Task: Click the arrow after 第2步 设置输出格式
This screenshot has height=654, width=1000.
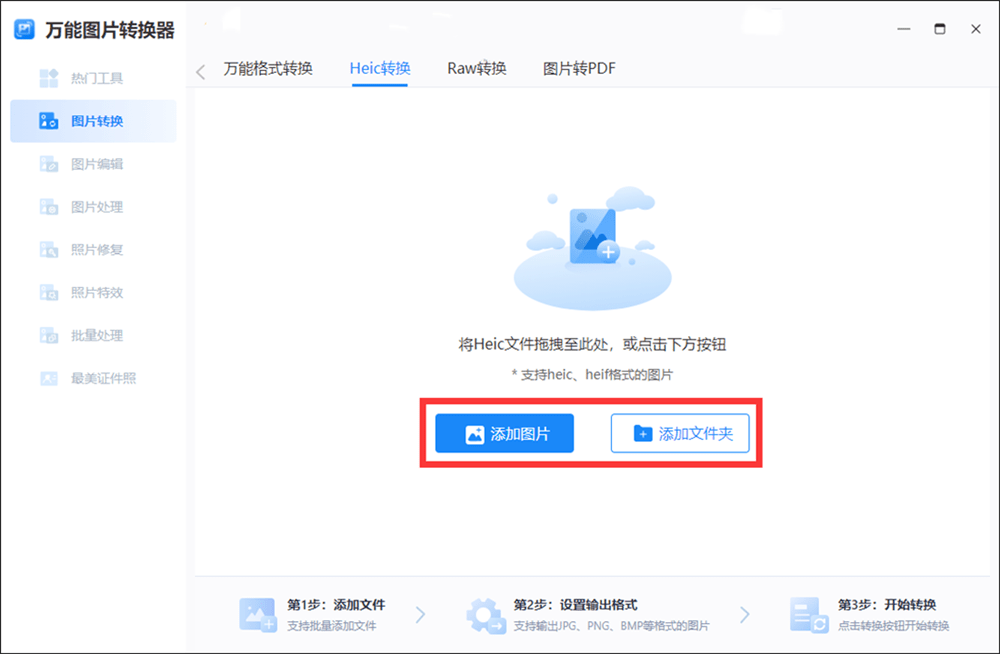Action: tap(744, 615)
